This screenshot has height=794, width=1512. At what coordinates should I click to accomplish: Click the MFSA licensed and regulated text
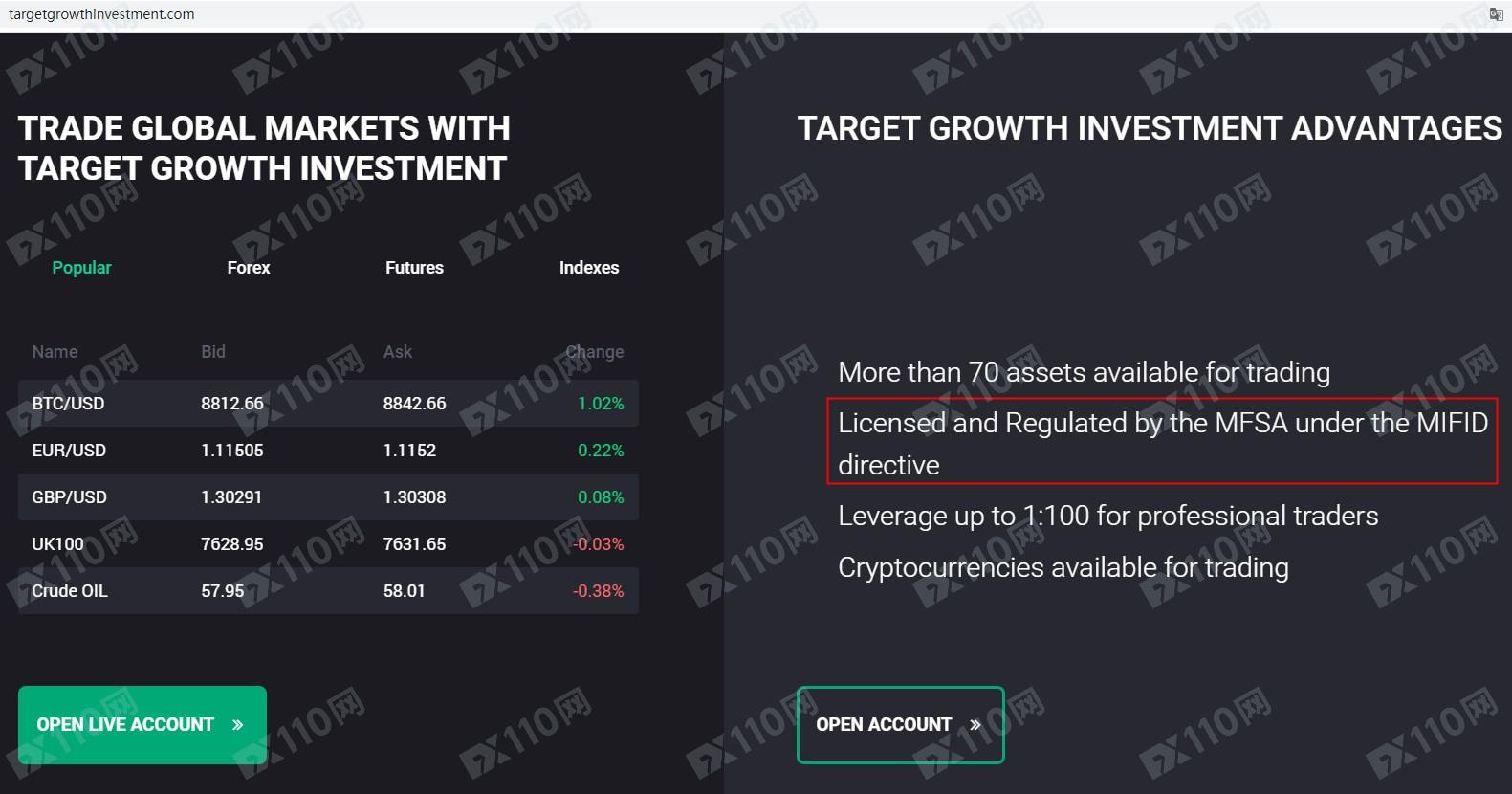pyautogui.click(x=1162, y=443)
